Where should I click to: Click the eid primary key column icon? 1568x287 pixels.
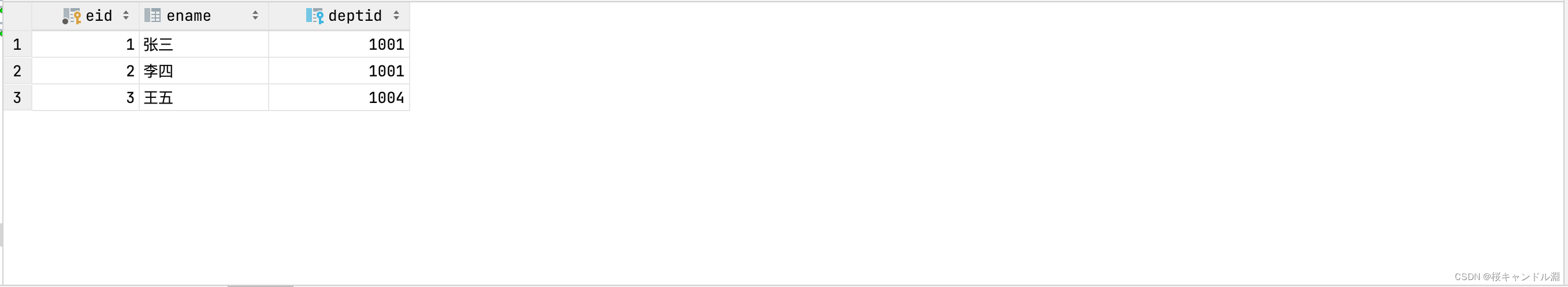pyautogui.click(x=71, y=16)
